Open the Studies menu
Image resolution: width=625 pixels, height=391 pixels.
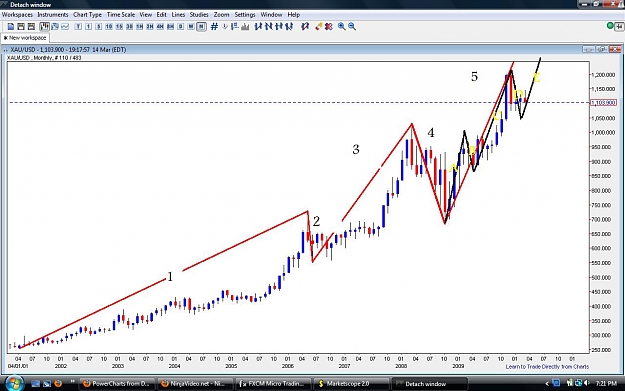[199, 14]
